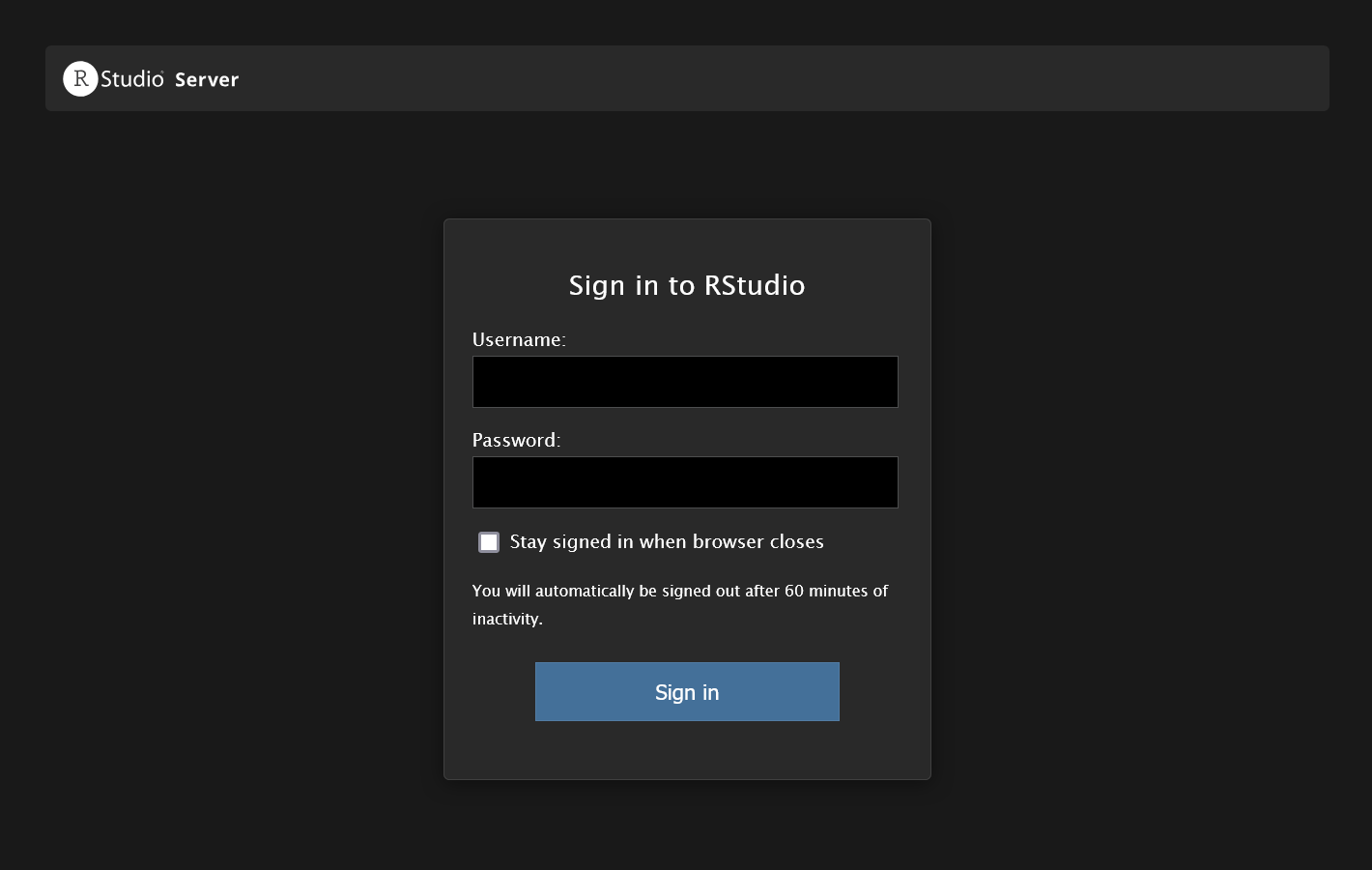1372x870 pixels.
Task: Click the Username input field
Action: 685,381
